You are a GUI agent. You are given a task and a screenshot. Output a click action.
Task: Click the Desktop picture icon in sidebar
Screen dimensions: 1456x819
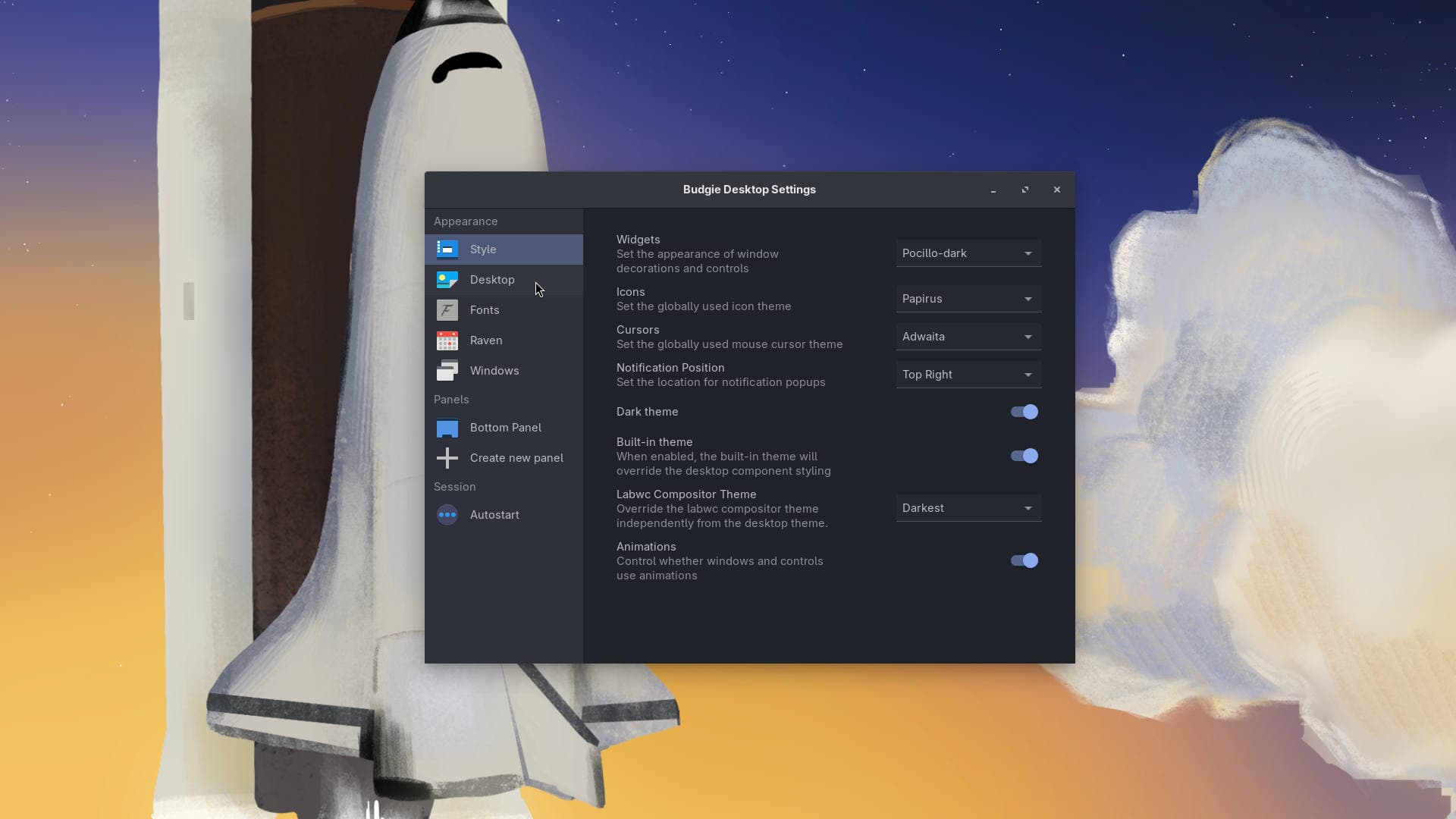tap(447, 280)
